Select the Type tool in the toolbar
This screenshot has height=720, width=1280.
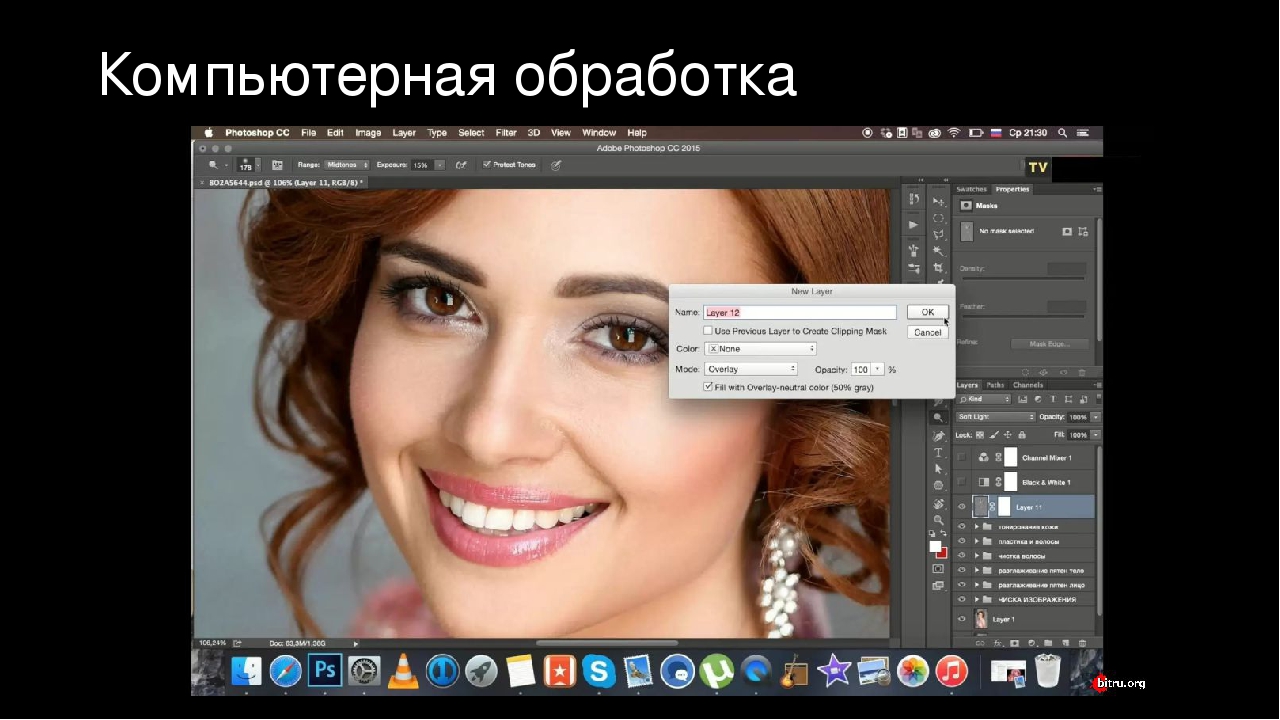coord(938,452)
